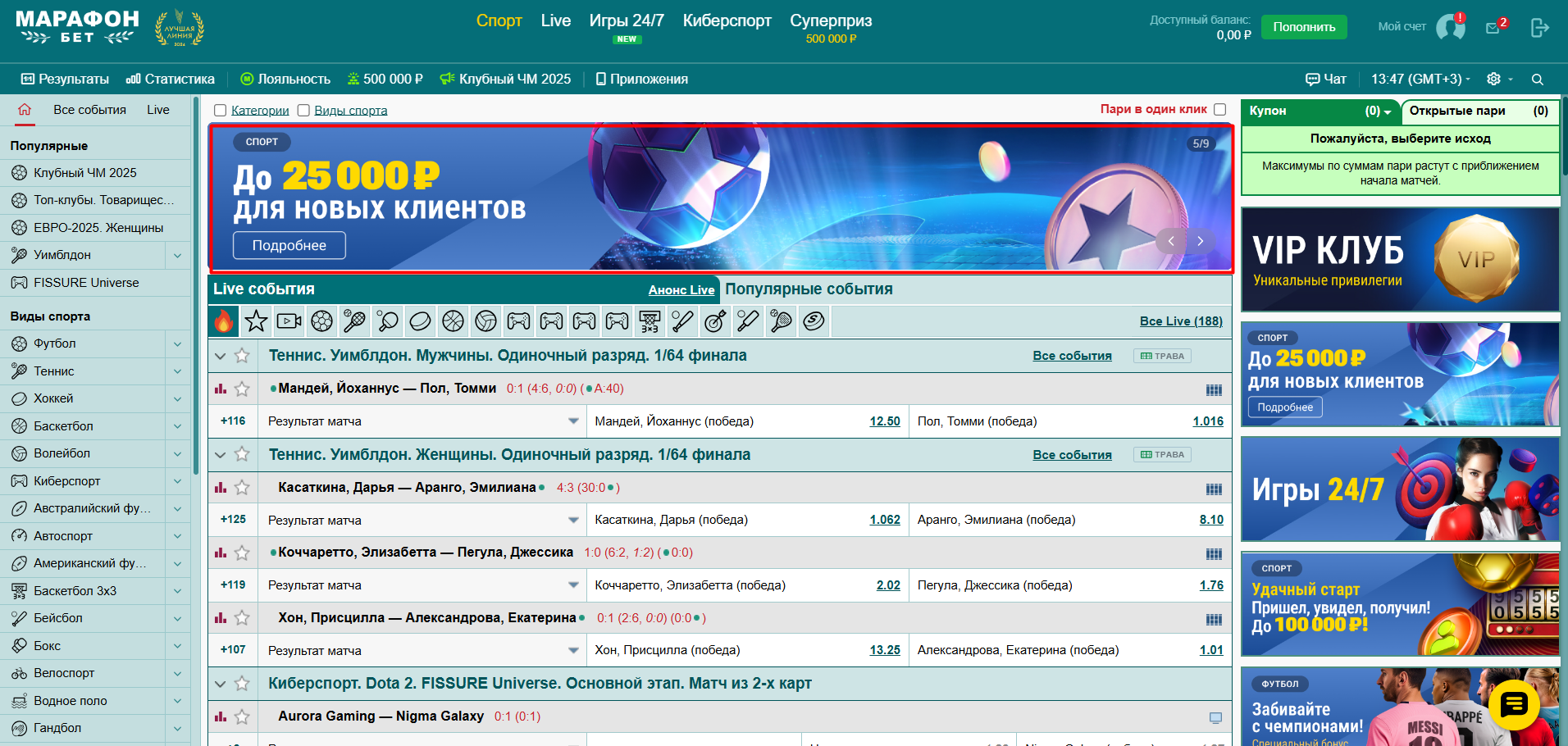Viewport: 1568px width, 746px height.
Task: Open the account profile avatar icon
Action: click(x=1451, y=27)
